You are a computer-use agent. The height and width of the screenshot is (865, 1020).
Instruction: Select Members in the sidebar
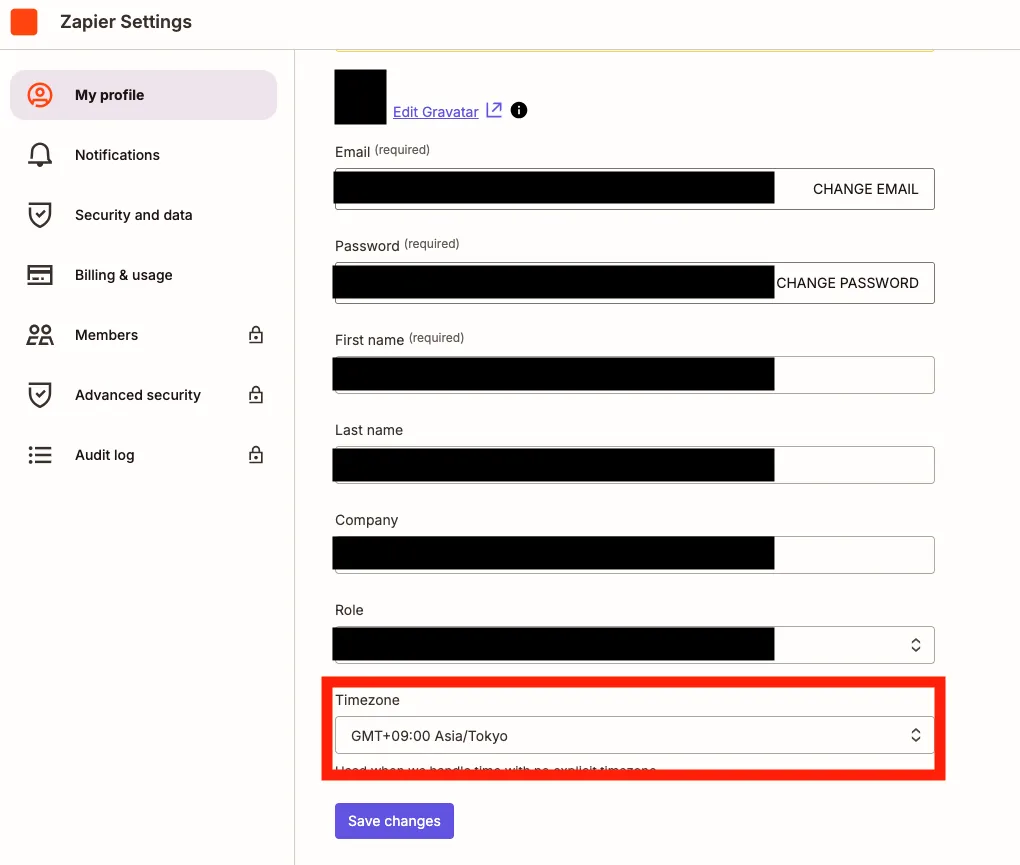pyautogui.click(x=143, y=335)
